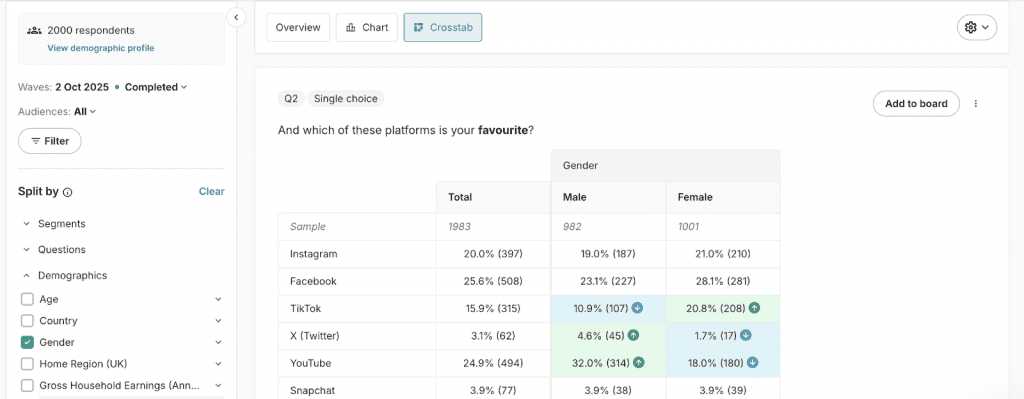Clear the Split by selection
The height and width of the screenshot is (399, 1024).
(x=212, y=191)
